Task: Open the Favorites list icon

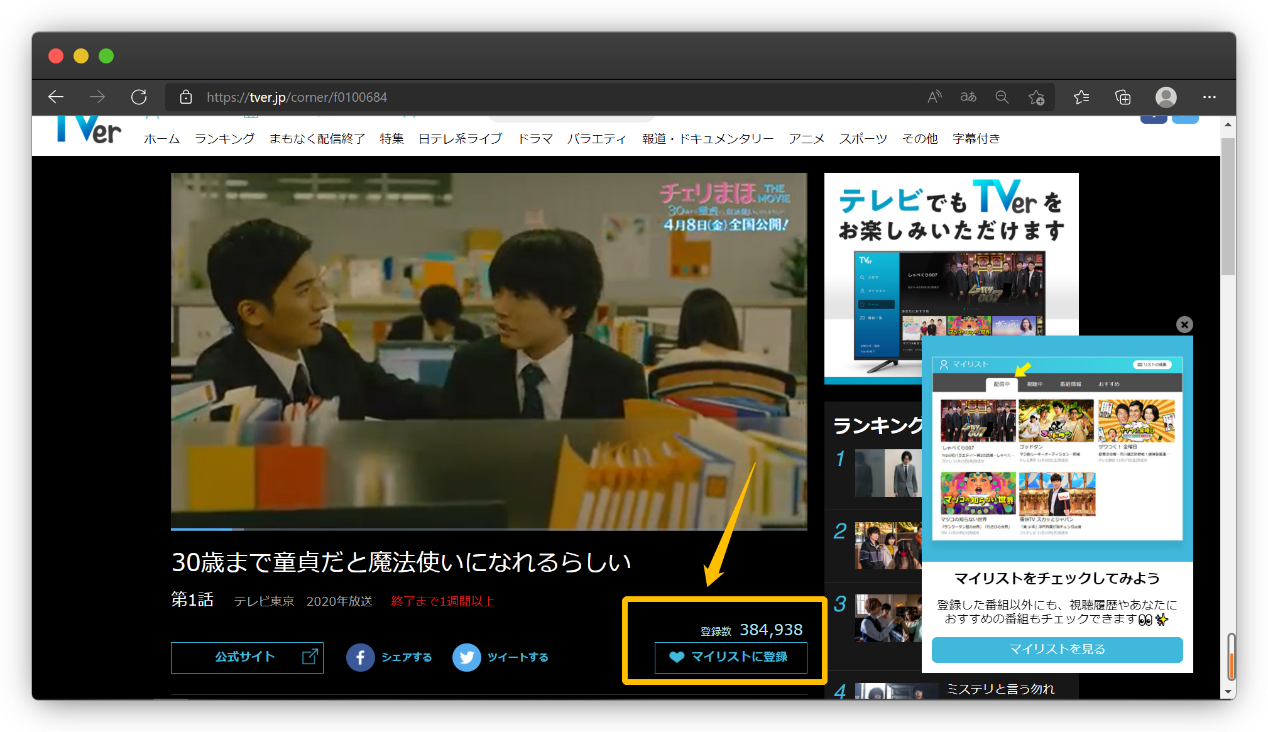Action: coord(1082,97)
